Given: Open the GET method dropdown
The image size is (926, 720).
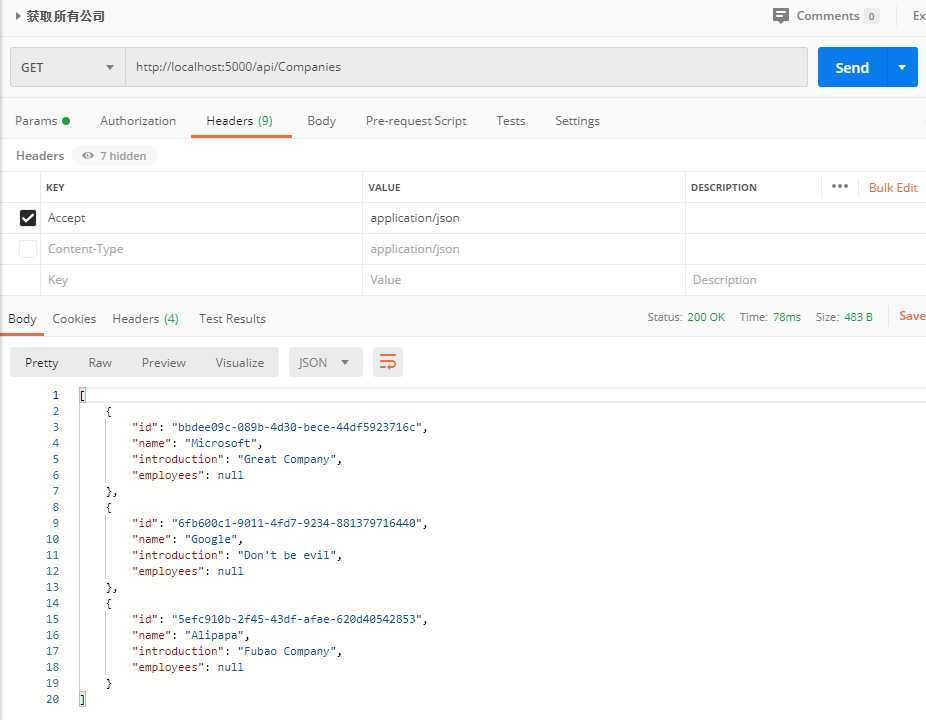Looking at the screenshot, I should coord(67,67).
